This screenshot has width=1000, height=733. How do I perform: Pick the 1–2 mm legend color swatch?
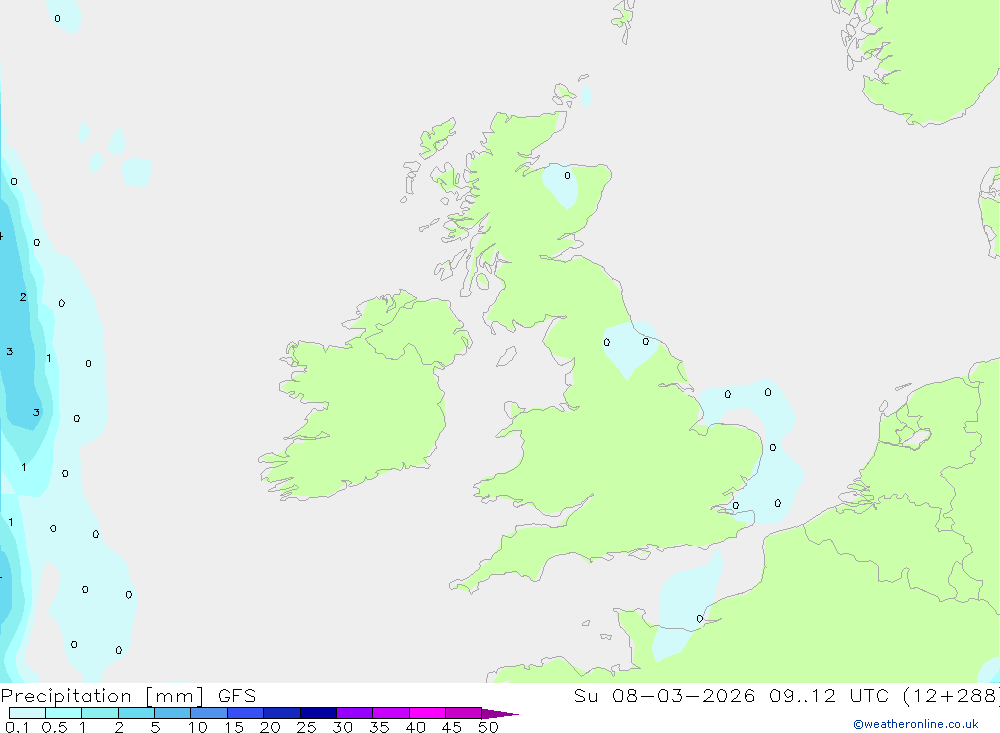click(99, 713)
